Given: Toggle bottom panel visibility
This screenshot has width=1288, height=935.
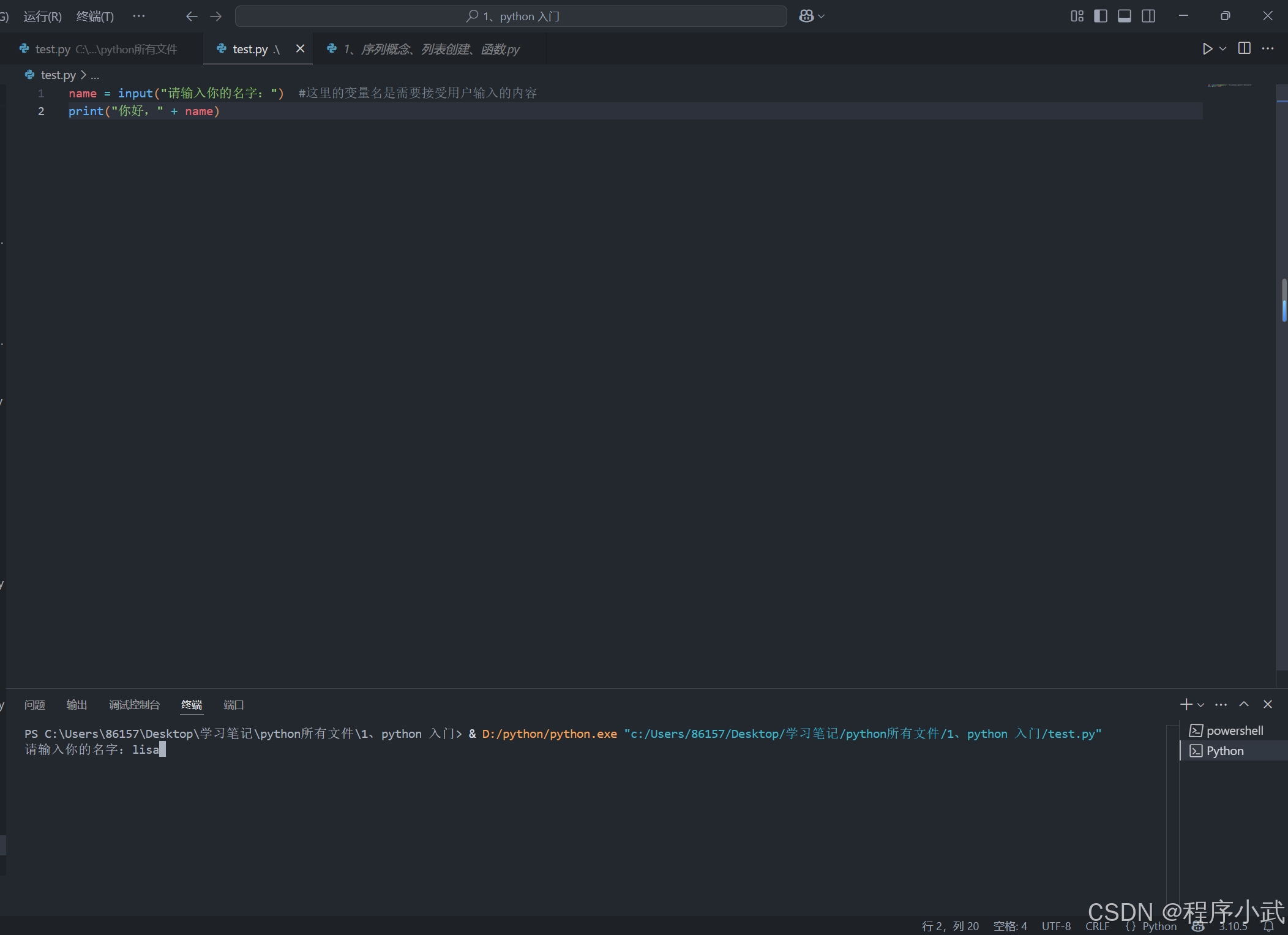Looking at the screenshot, I should tap(1125, 17).
